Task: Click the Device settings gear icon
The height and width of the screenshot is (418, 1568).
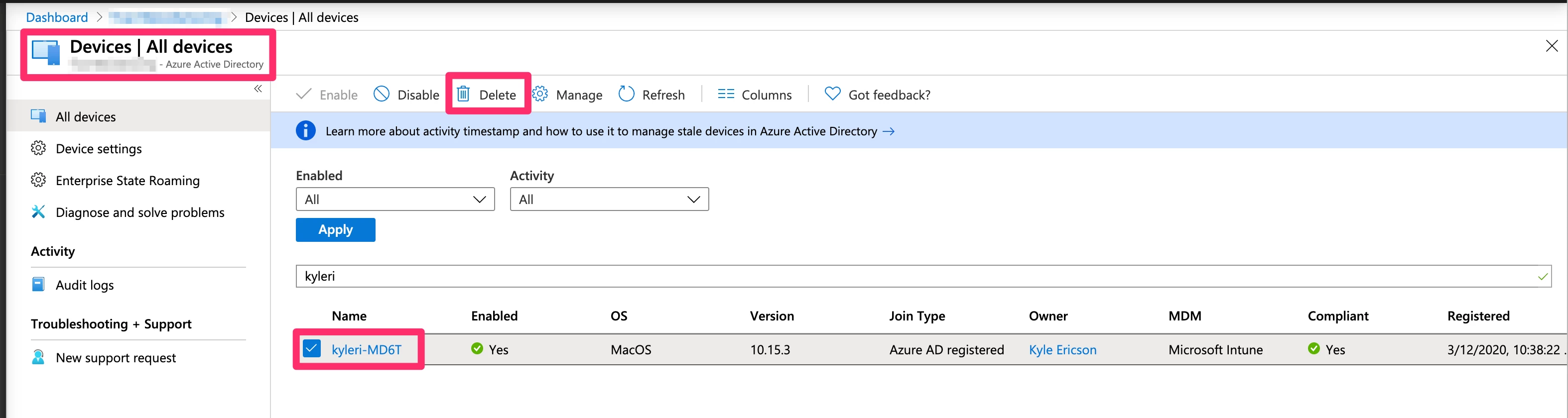Action: coord(38,148)
